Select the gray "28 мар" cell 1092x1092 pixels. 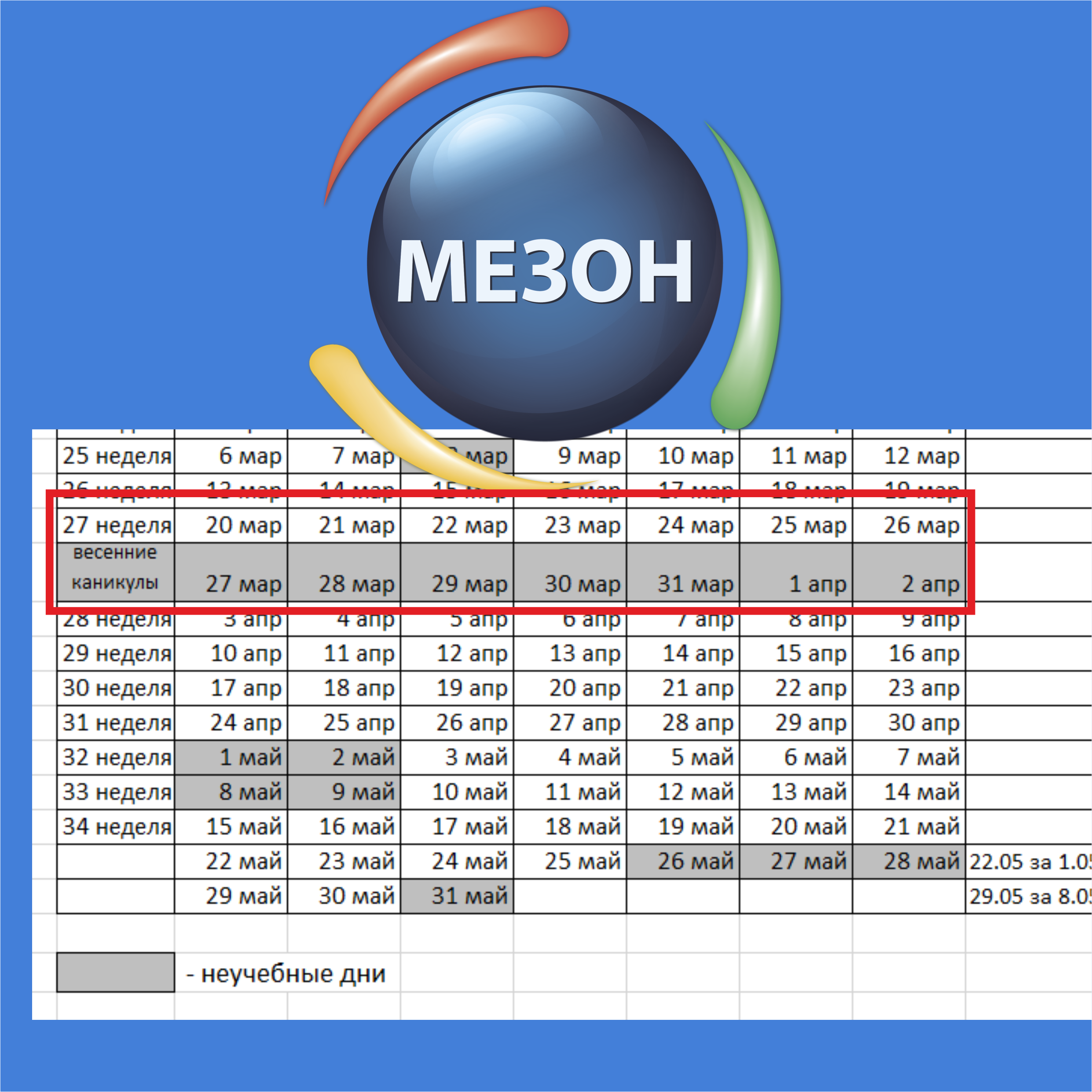click(344, 572)
